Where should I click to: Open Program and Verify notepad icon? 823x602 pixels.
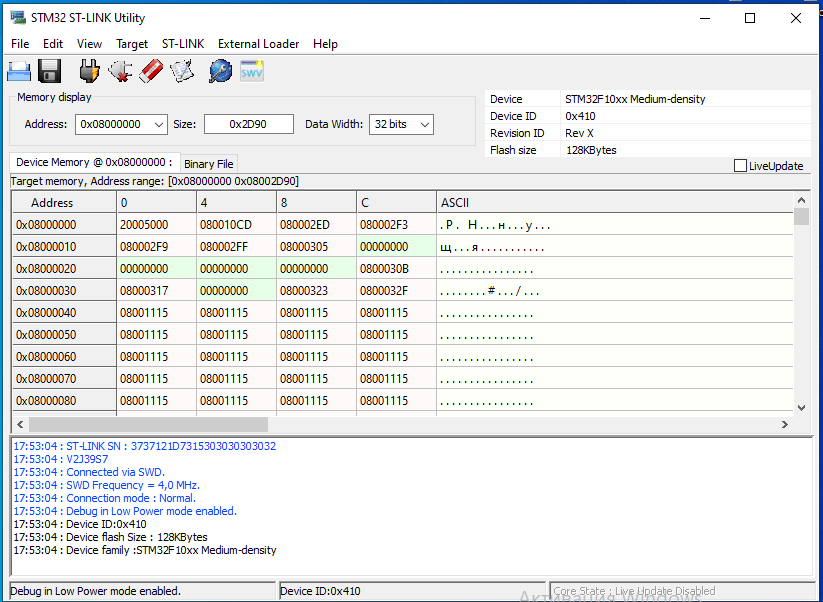click(x=182, y=71)
